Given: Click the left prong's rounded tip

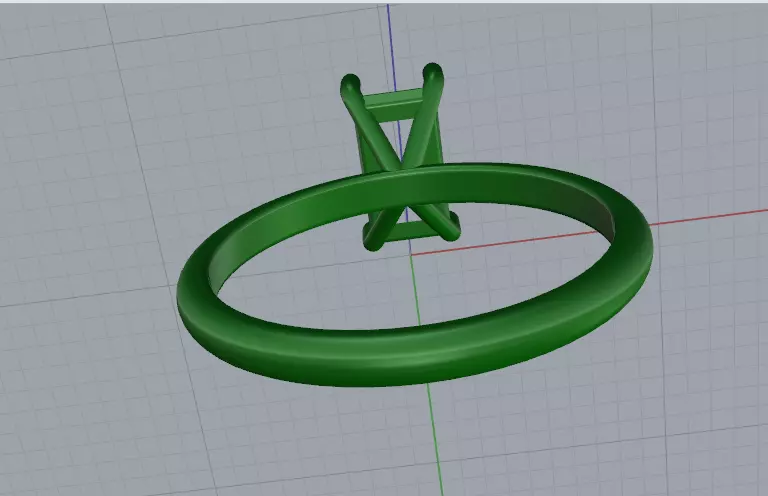Looking at the screenshot, I should pyautogui.click(x=351, y=85).
